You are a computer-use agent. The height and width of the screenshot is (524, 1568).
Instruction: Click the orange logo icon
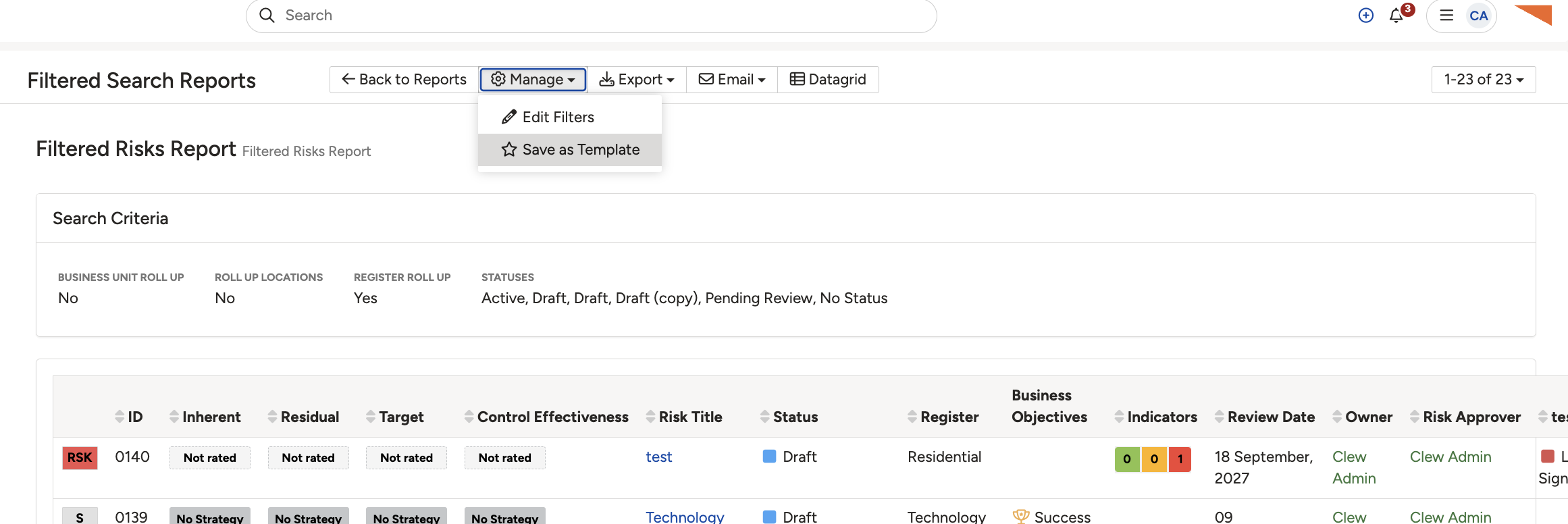[1533, 14]
